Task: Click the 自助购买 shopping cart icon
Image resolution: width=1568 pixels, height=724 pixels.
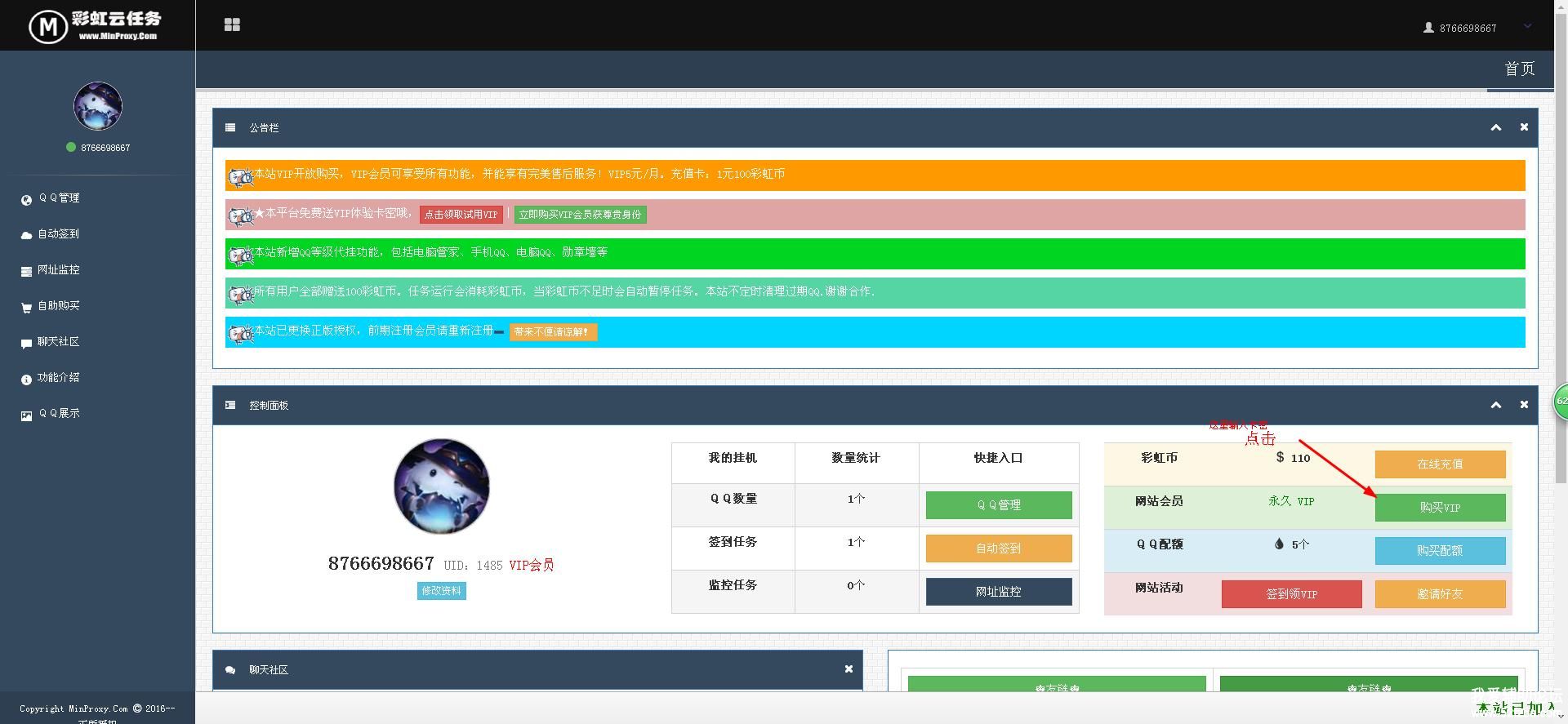Action: pos(26,307)
